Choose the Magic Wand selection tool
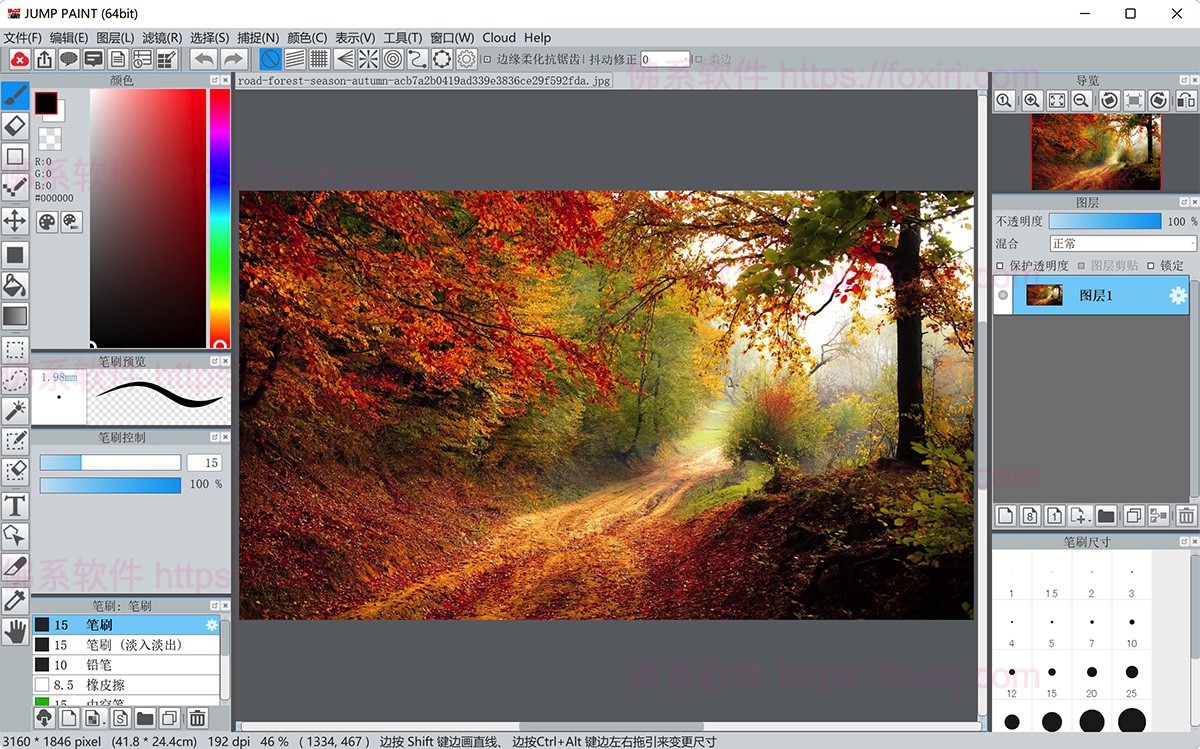 tap(15, 410)
